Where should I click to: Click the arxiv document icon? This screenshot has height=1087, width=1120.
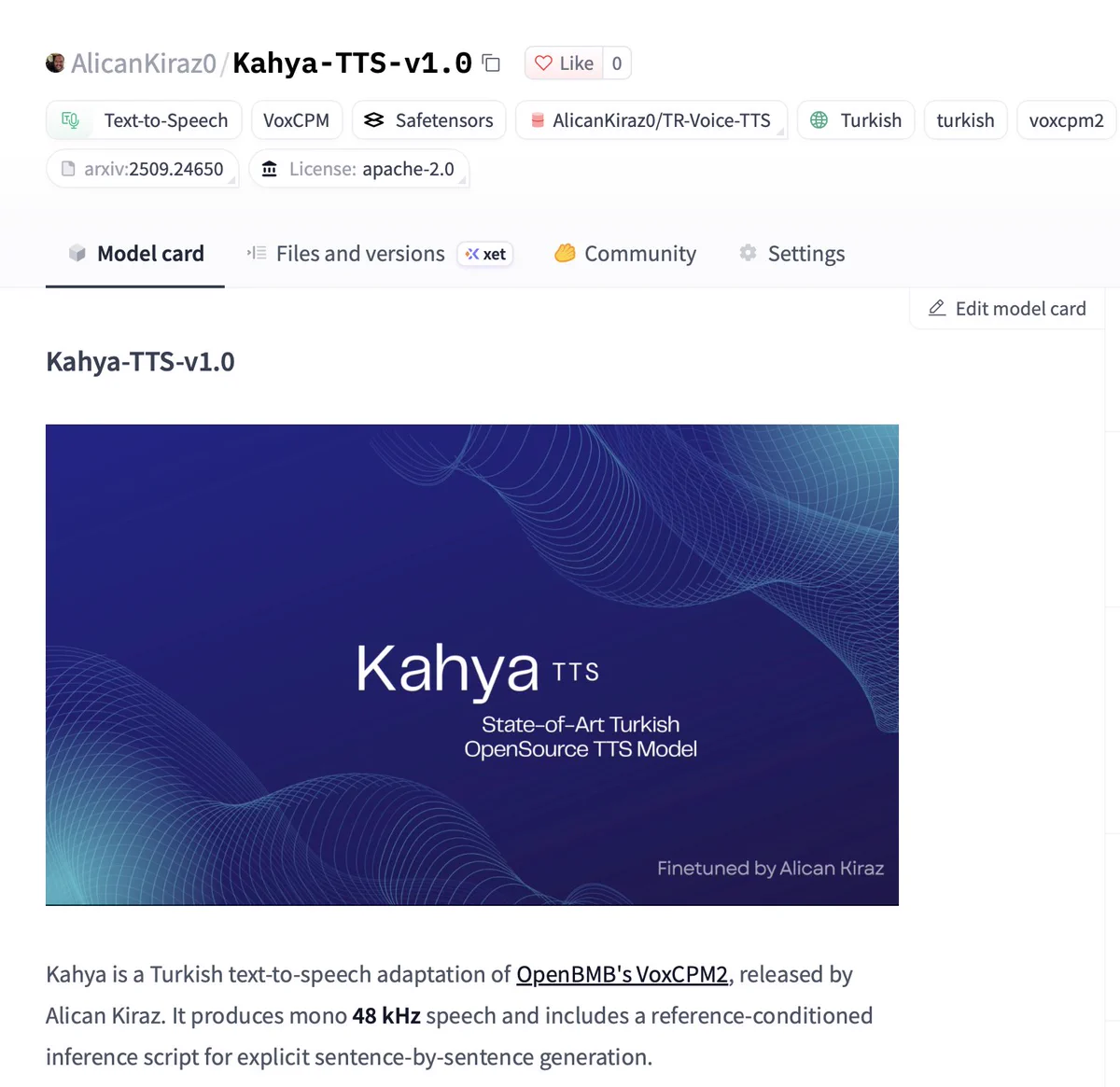point(68,169)
